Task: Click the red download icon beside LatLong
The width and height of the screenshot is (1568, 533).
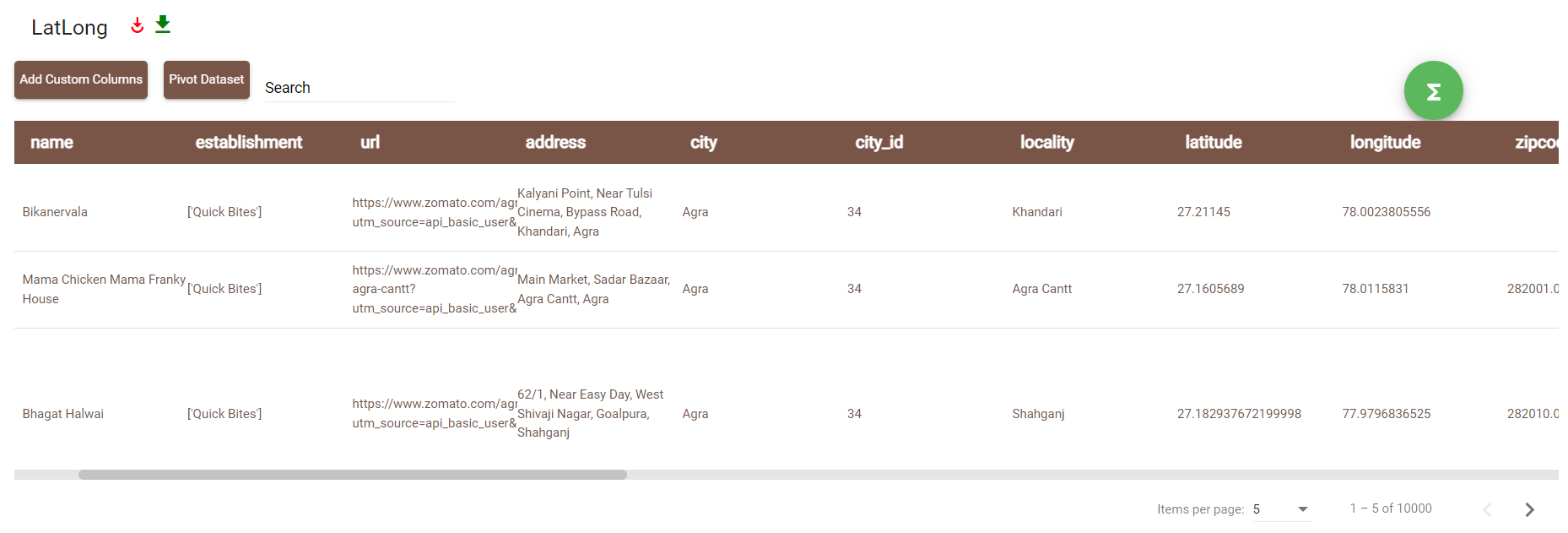Action: click(137, 26)
